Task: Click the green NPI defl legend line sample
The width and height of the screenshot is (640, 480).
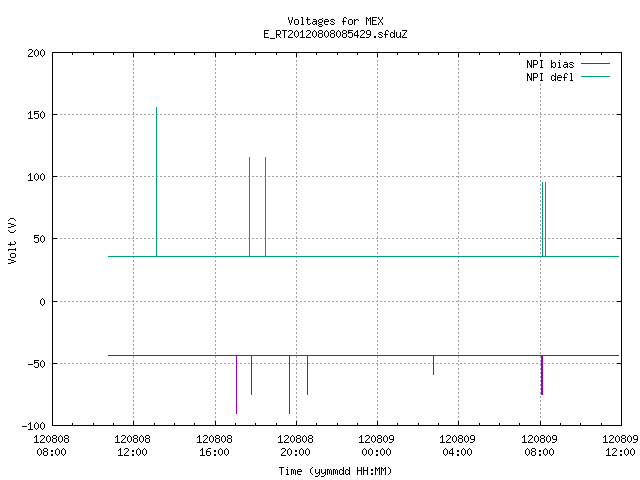Action: point(595,76)
